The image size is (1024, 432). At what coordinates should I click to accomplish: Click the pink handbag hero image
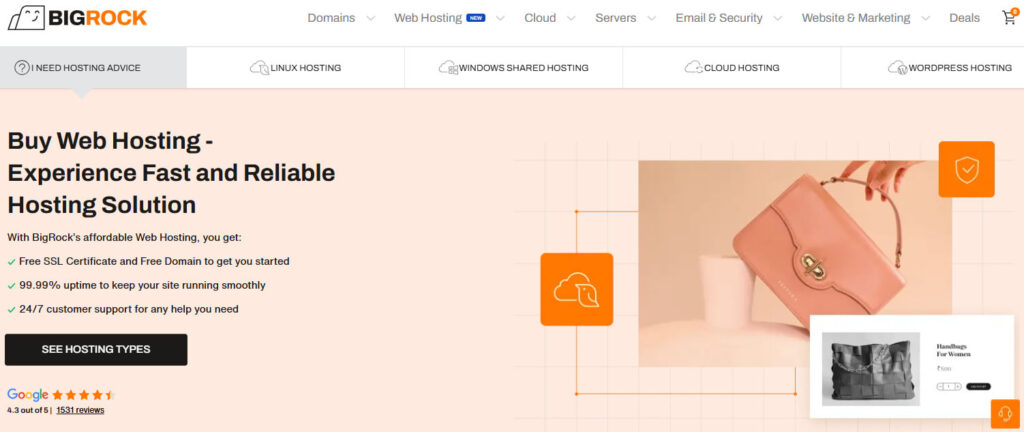click(795, 264)
